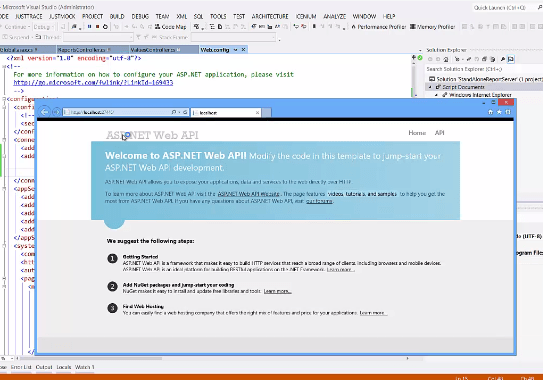Go forward in the Internet Explorer window
This screenshot has height=380, width=543.
[56, 112]
